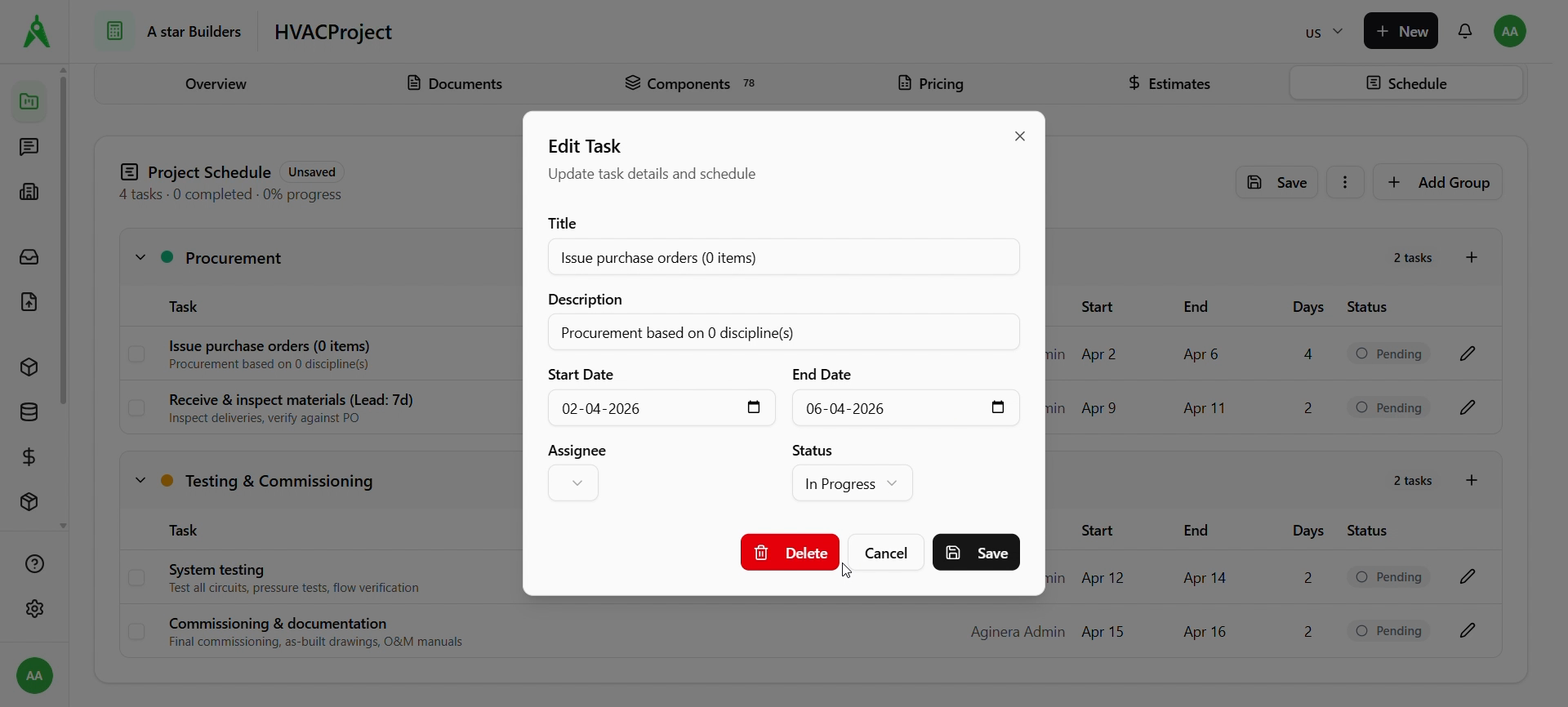The image size is (1568, 707).
Task: Check the Issue purchase orders task checkbox
Action: pyautogui.click(x=136, y=354)
